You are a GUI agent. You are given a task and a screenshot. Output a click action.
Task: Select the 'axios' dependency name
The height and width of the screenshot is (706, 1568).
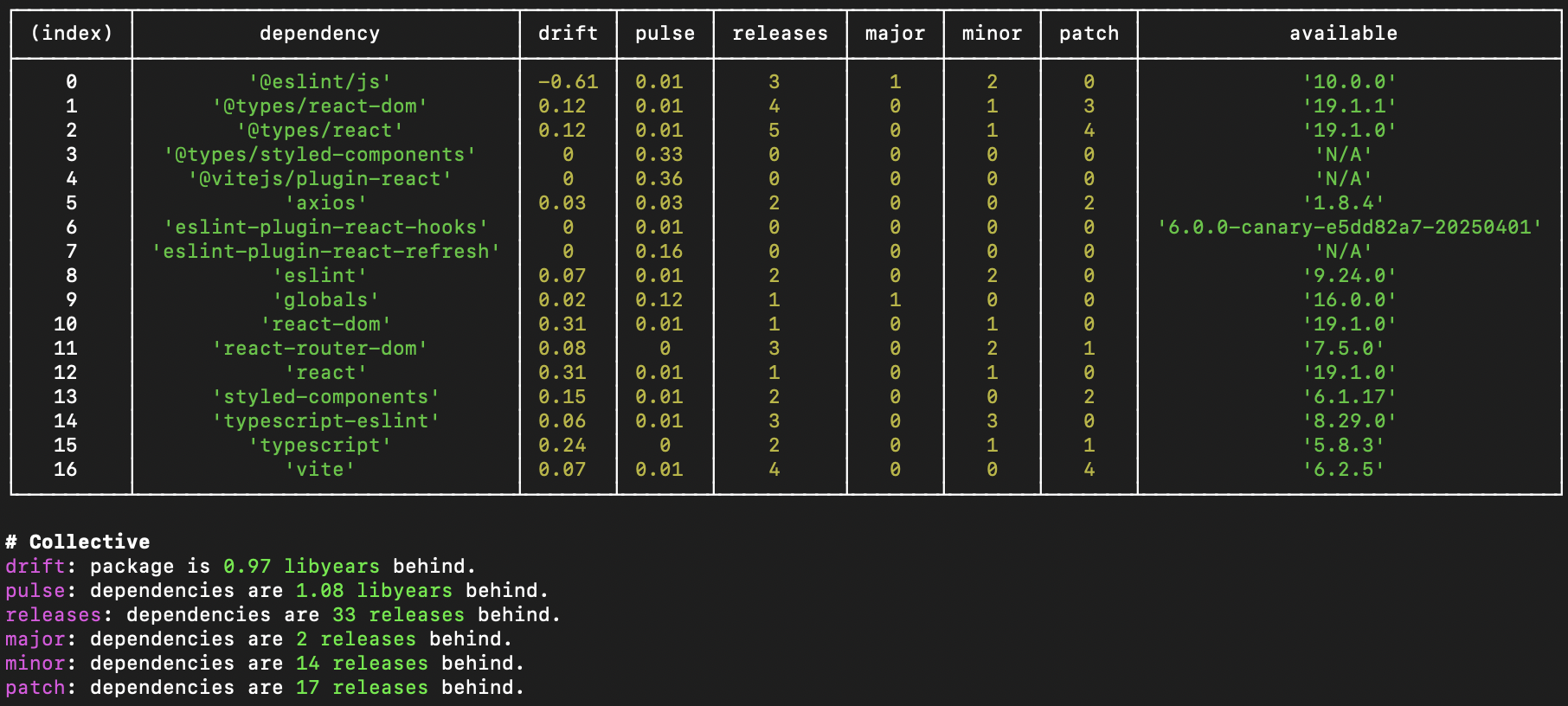[x=326, y=203]
